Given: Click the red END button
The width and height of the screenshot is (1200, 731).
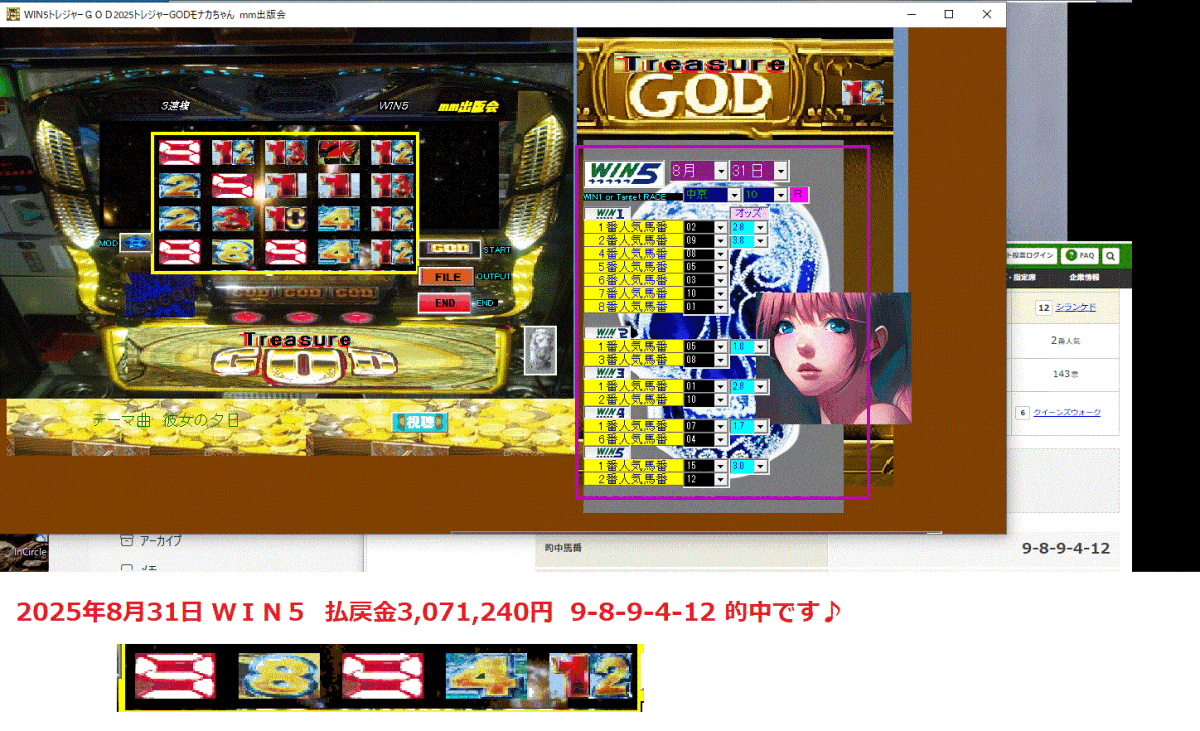Looking at the screenshot, I should pyautogui.click(x=446, y=303).
